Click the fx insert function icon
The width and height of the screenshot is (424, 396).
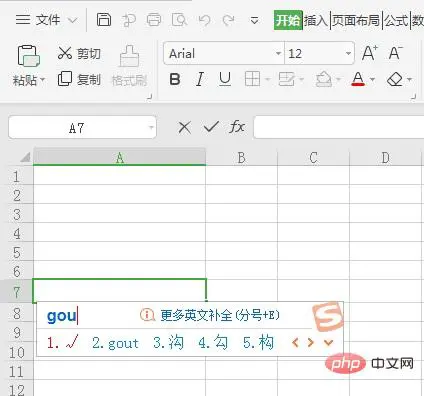(x=237, y=127)
